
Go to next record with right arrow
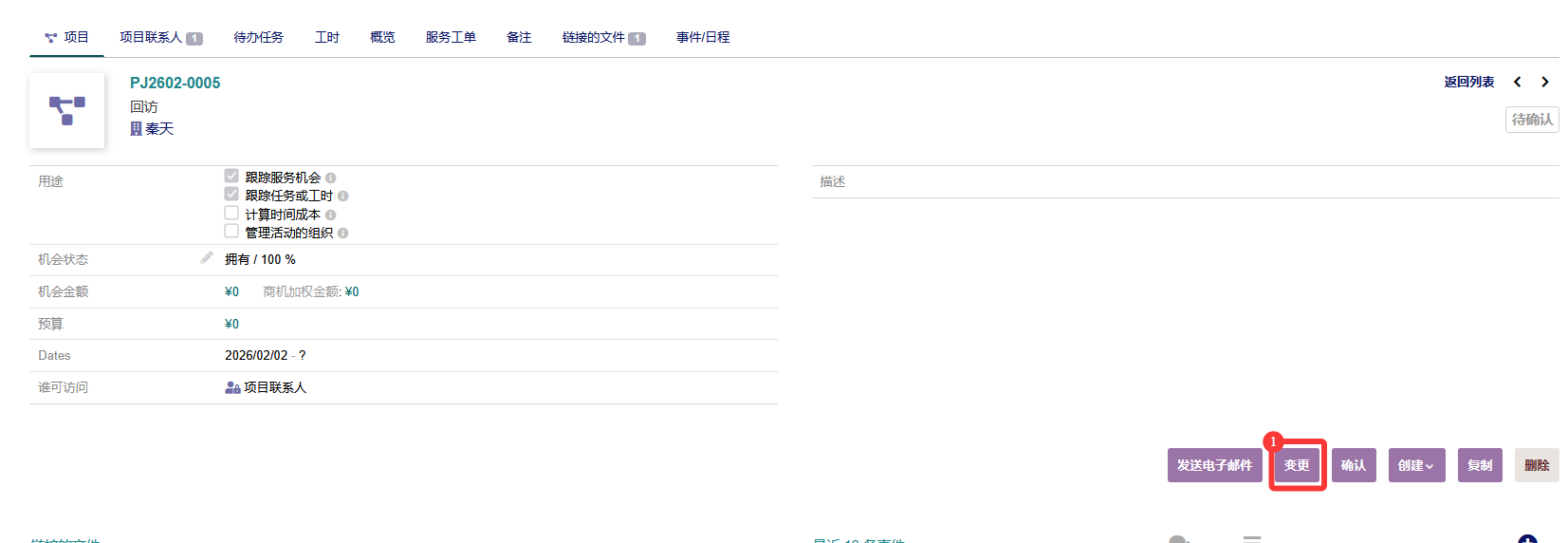(x=1545, y=83)
